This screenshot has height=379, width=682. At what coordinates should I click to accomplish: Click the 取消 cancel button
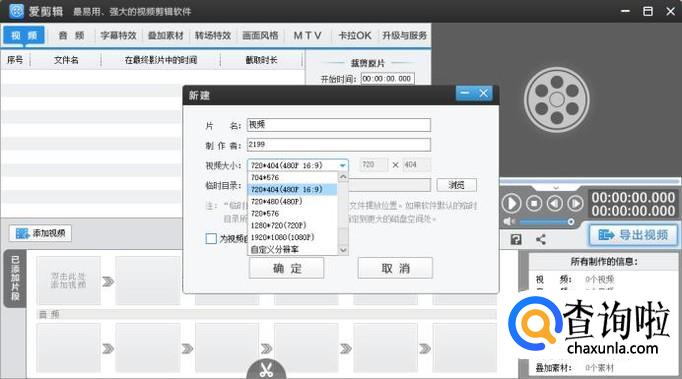(x=395, y=268)
